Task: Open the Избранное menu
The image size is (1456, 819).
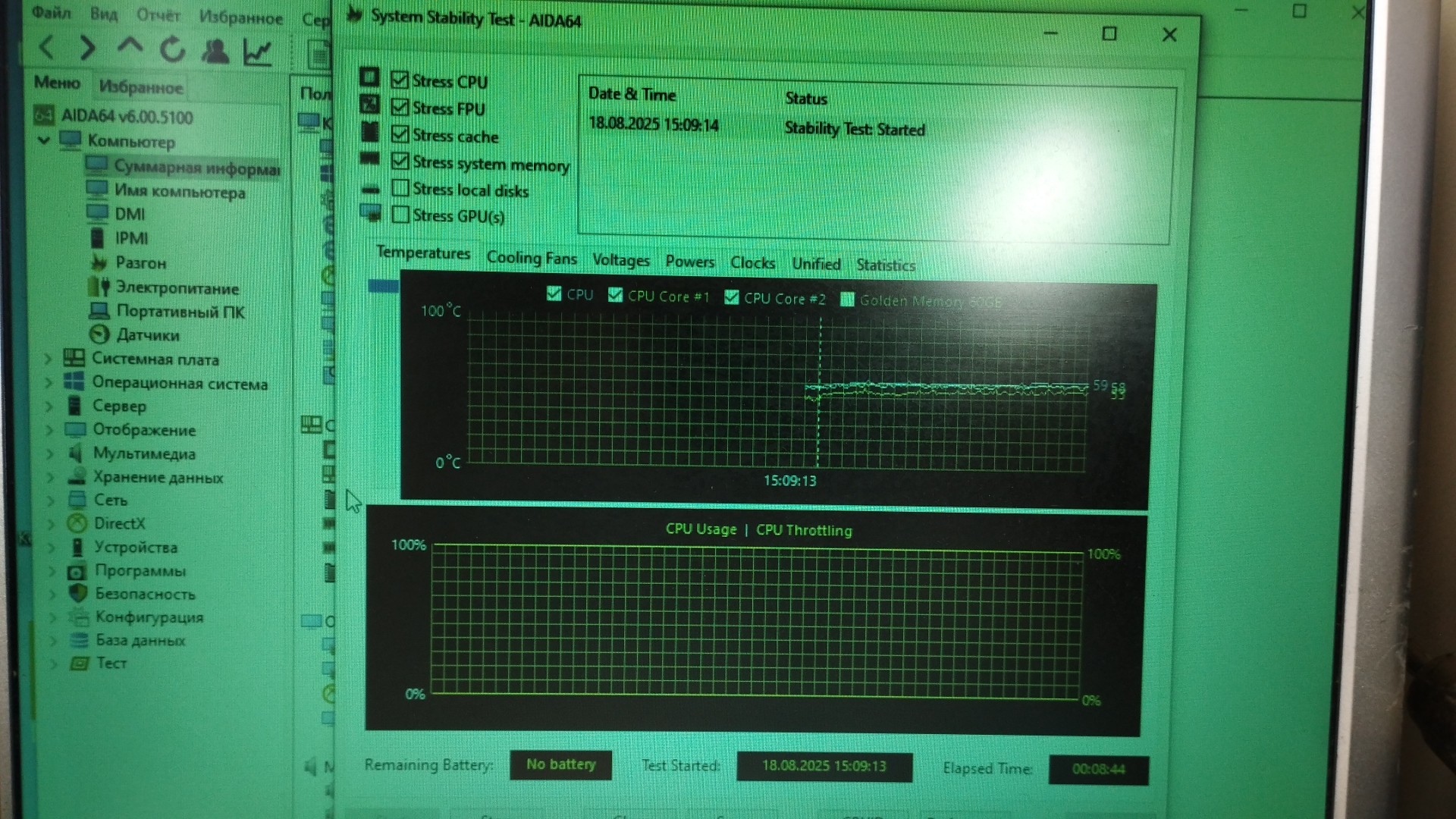Action: click(240, 17)
